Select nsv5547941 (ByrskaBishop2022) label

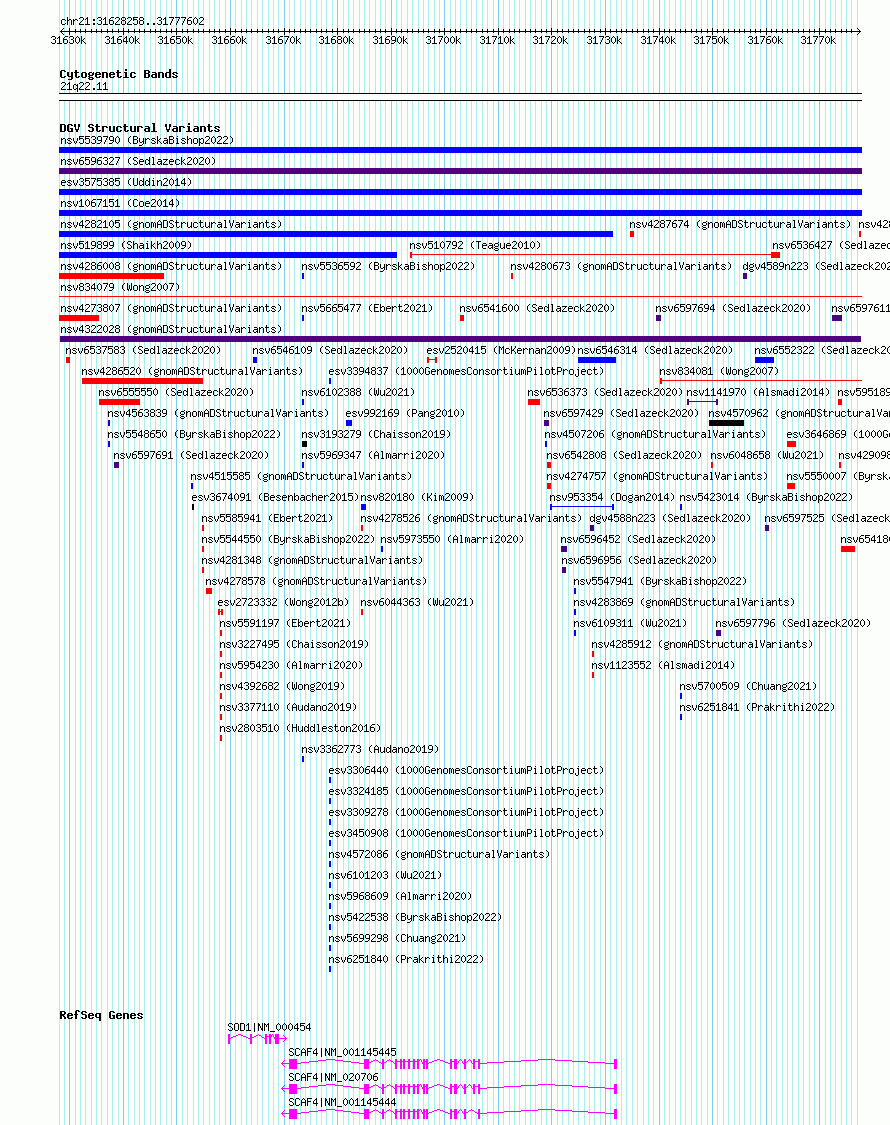coord(660,581)
